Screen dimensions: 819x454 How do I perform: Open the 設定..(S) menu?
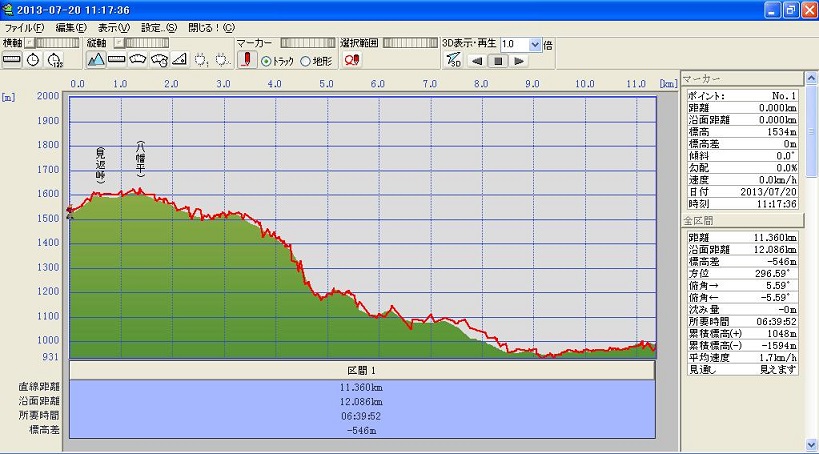click(x=158, y=27)
